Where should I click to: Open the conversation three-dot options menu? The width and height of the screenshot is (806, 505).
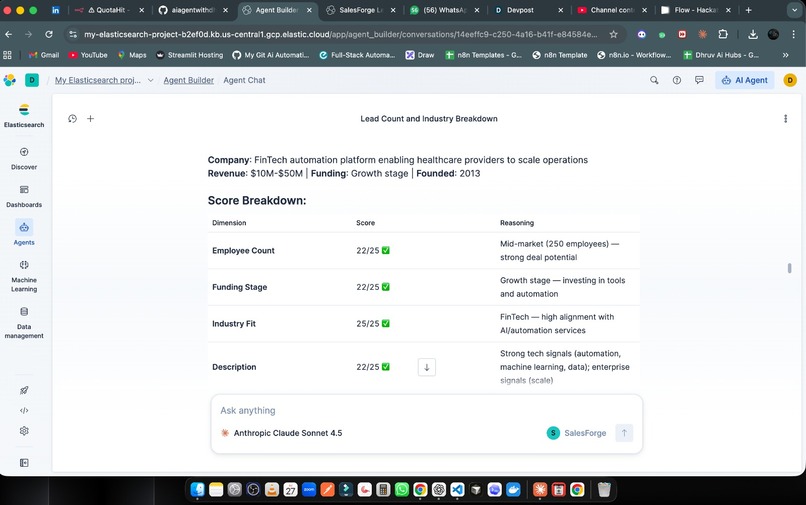[x=785, y=119]
